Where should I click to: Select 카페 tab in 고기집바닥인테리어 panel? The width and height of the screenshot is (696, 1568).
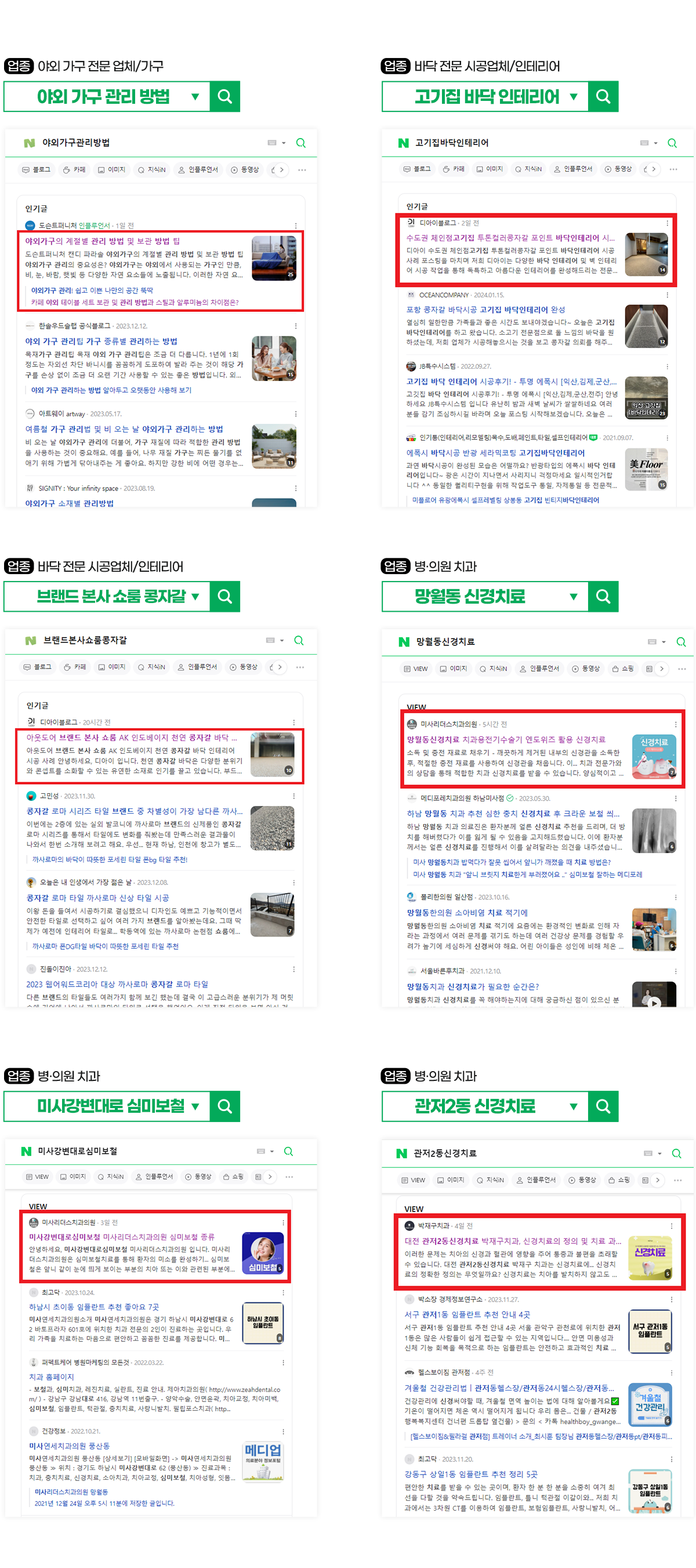pyautogui.click(x=454, y=169)
